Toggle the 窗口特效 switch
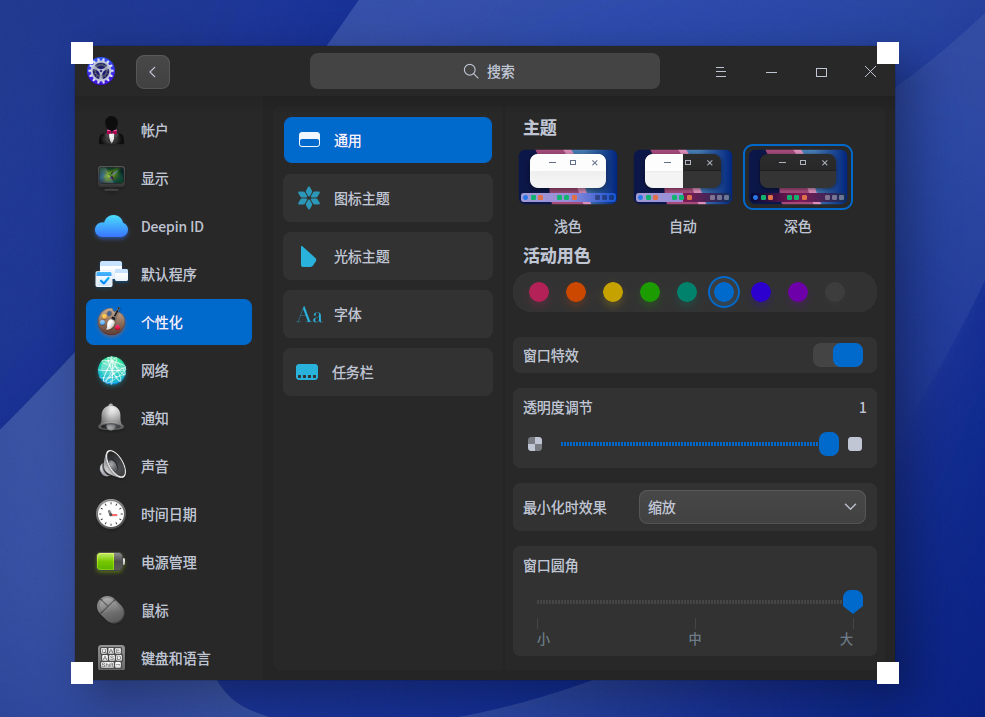Viewport: 985px width, 717px height. (838, 355)
